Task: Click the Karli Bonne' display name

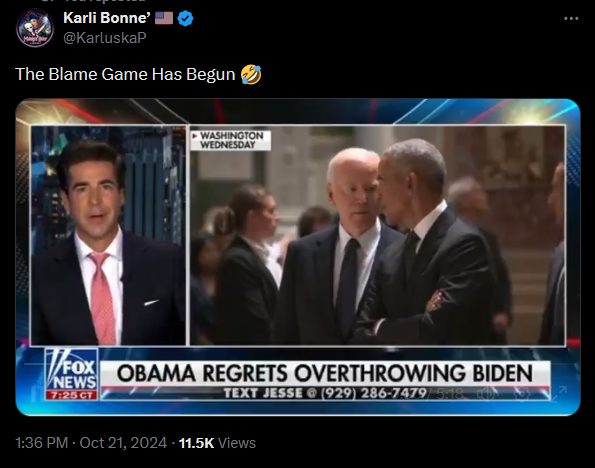Action: (x=107, y=18)
